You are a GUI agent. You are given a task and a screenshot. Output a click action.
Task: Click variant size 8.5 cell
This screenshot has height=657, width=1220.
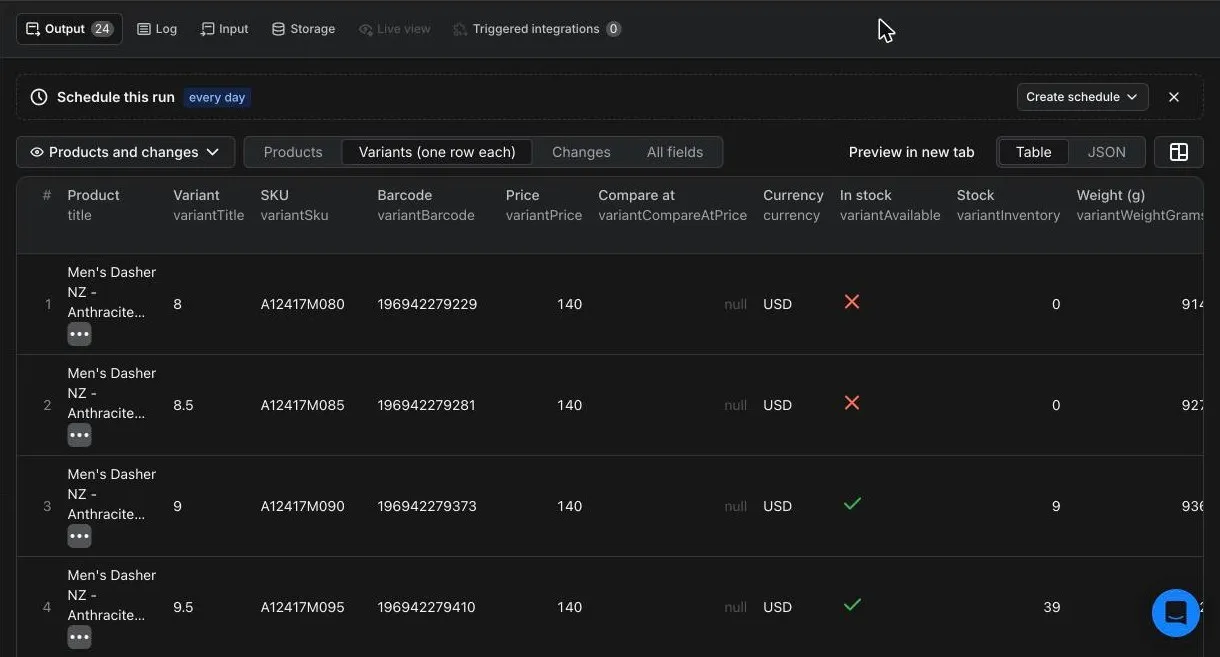point(183,405)
